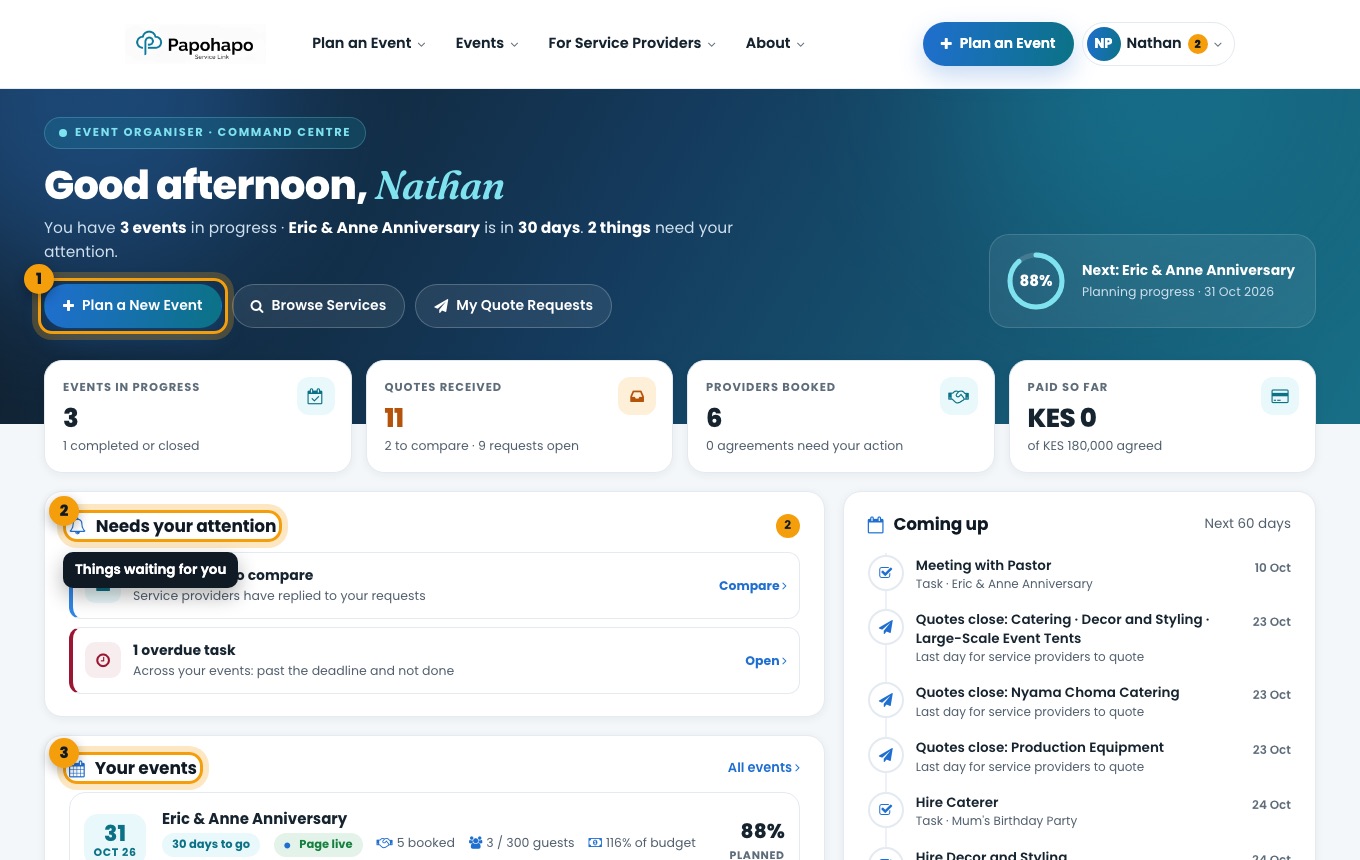The height and width of the screenshot is (860, 1360).
Task: Click the 5 booked indicator
Action: pyautogui.click(x=415, y=843)
